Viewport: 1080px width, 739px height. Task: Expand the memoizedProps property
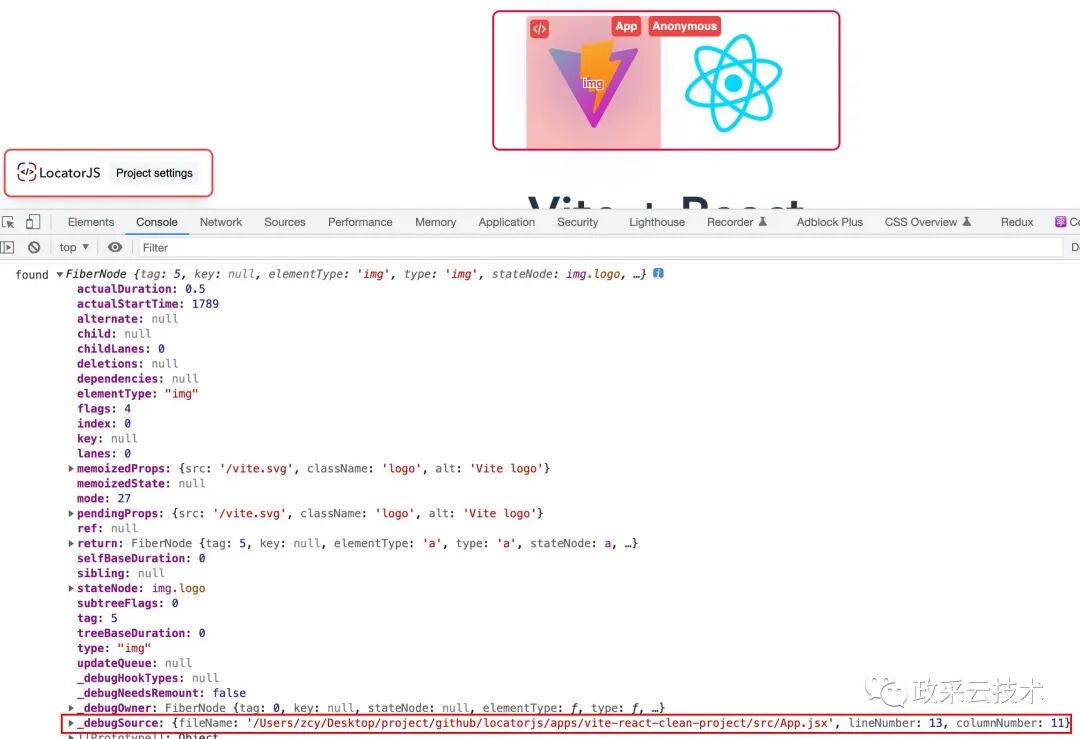click(71, 468)
